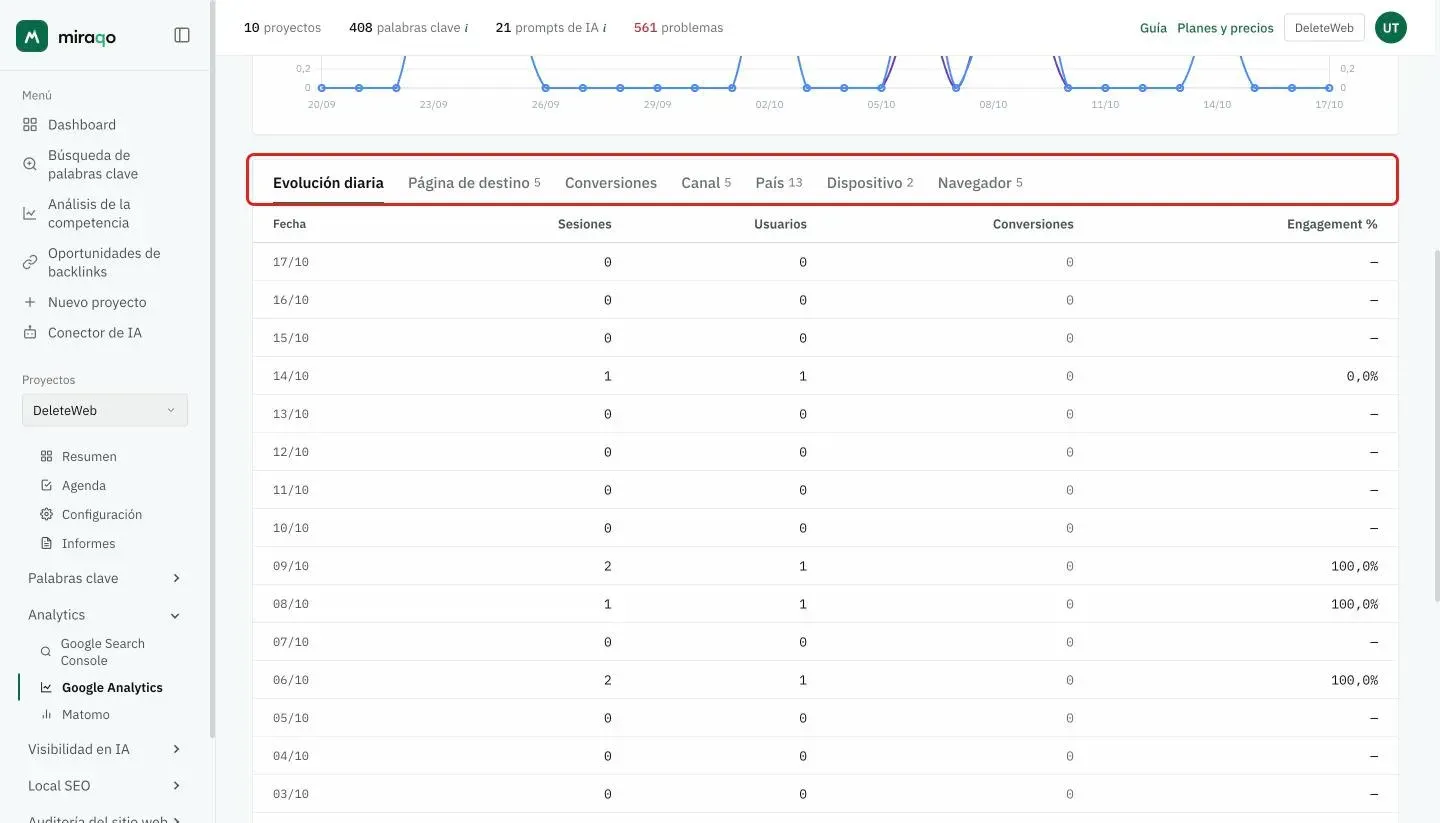Click the Engagement % column header
1440x823 pixels.
(x=1332, y=224)
